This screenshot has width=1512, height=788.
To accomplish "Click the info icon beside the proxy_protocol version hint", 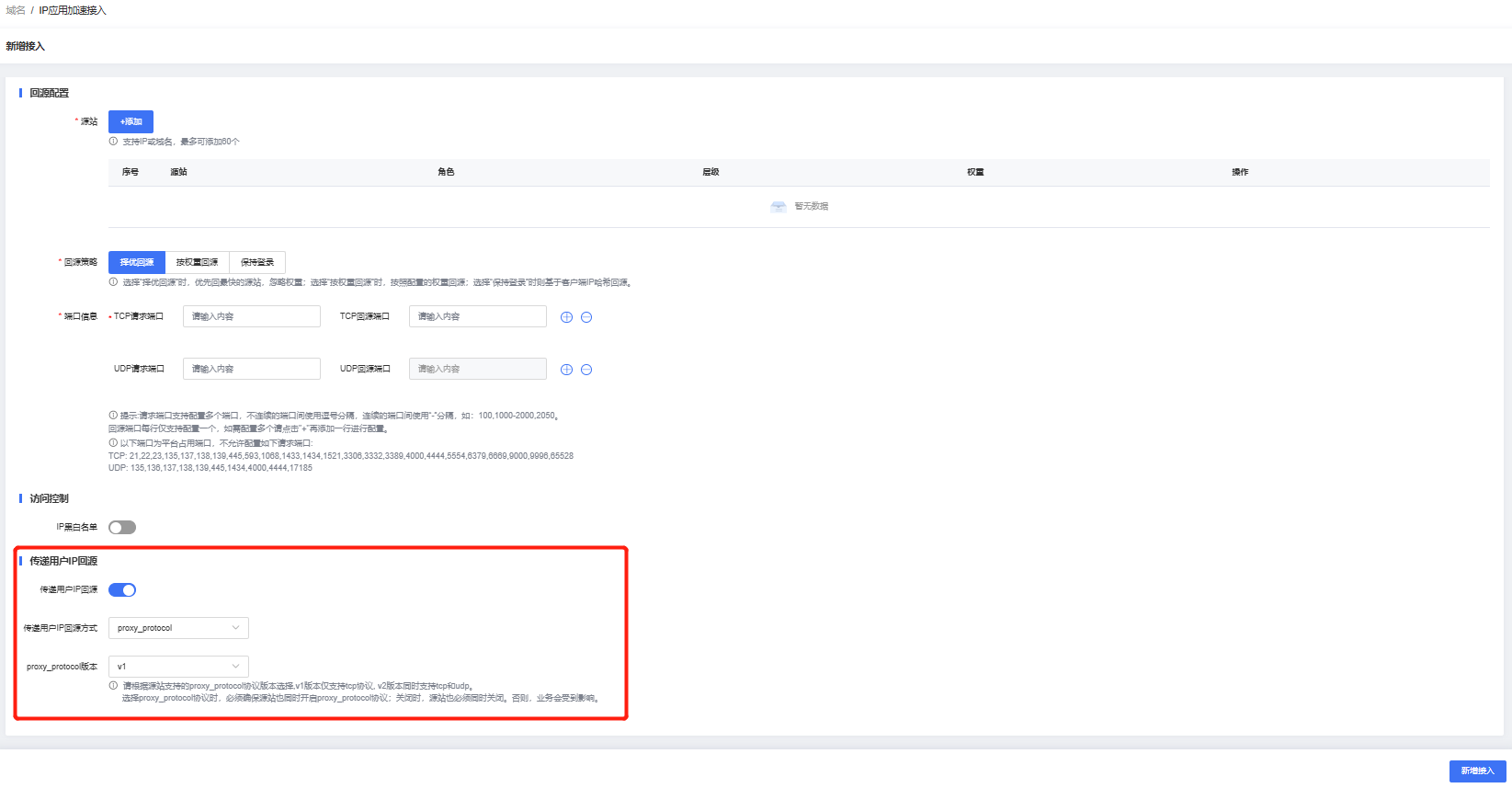I will click(113, 686).
